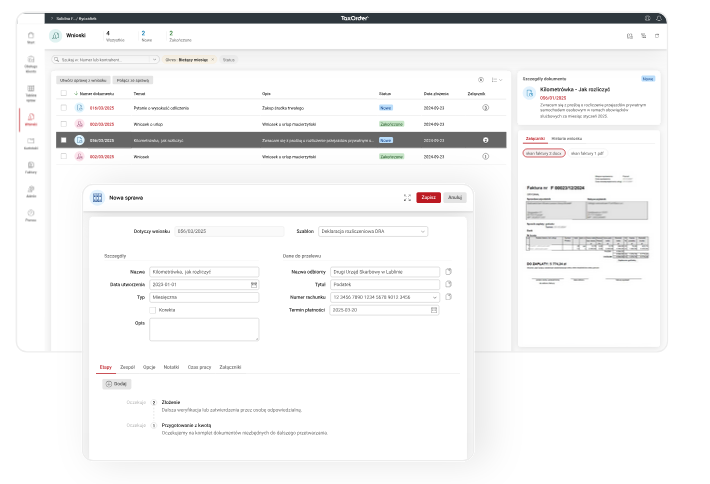Tick the Korekta checkbox
The image size is (710, 484).
tap(151, 310)
